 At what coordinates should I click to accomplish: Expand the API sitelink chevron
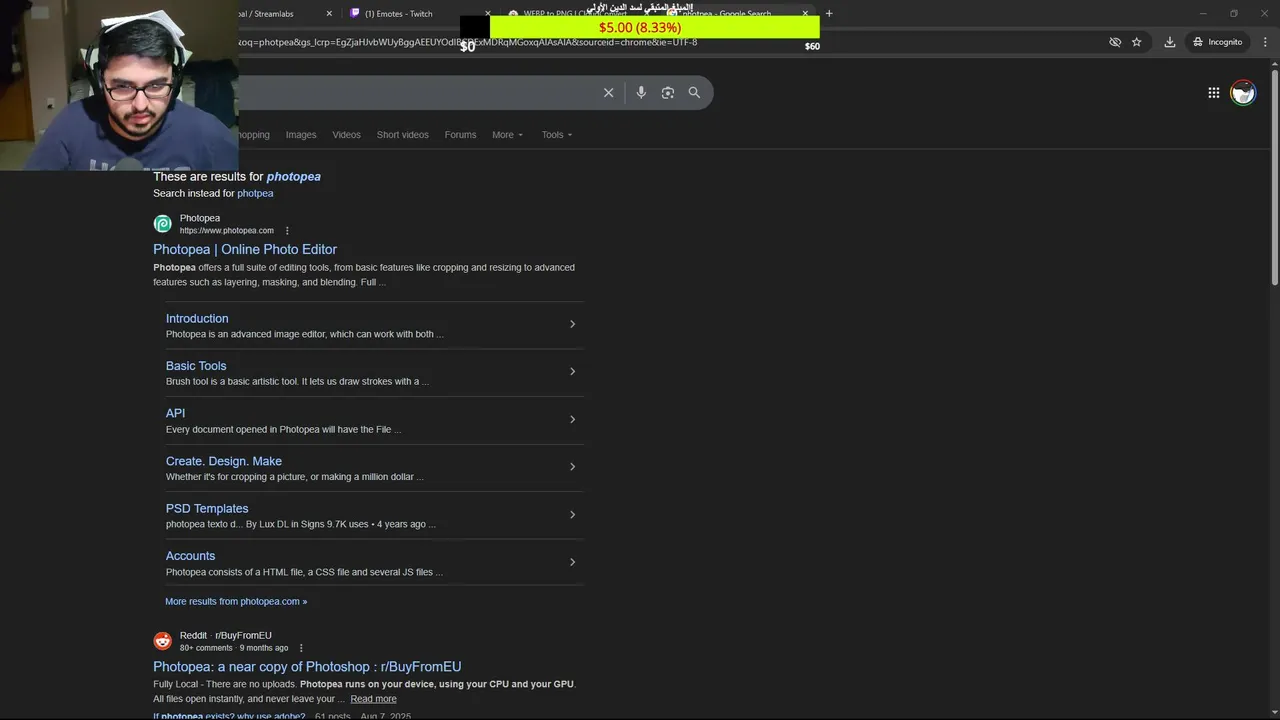572,419
